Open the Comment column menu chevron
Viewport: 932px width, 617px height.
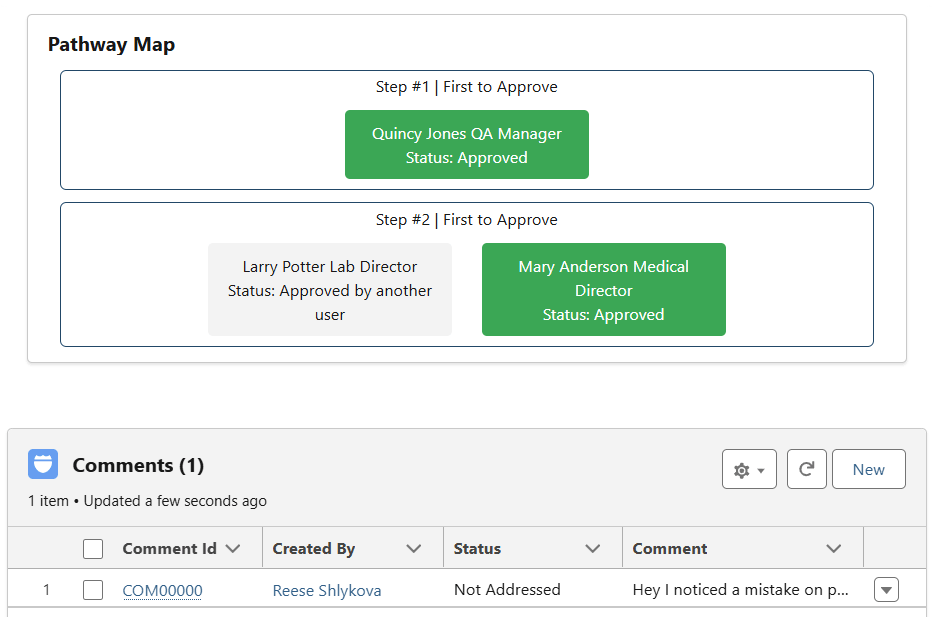(834, 549)
